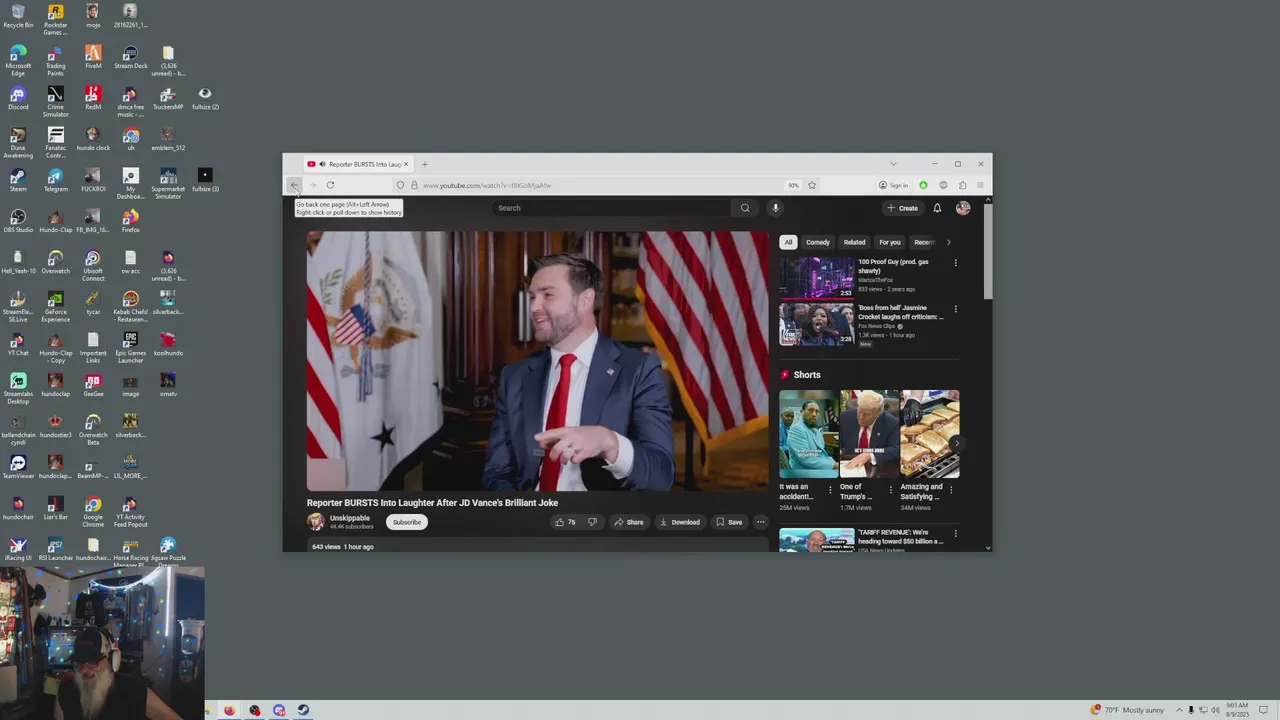Click the Search field on YouTube
This screenshot has width=1280, height=720.
(x=611, y=208)
